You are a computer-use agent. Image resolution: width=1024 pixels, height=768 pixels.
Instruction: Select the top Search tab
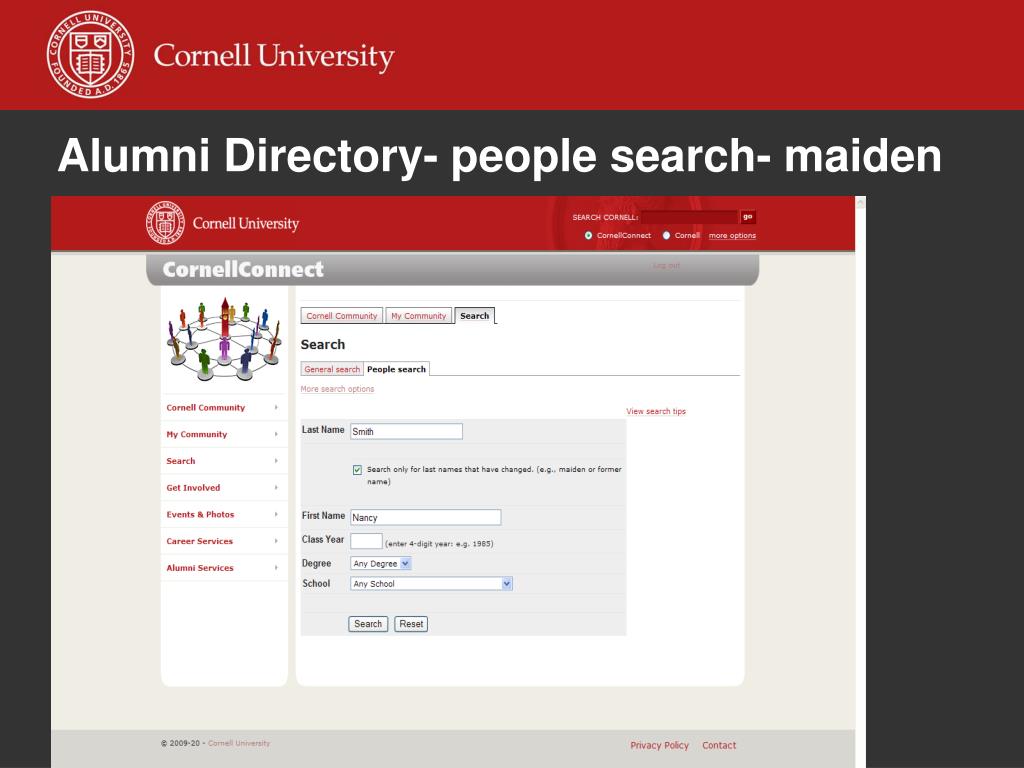pyautogui.click(x=475, y=315)
